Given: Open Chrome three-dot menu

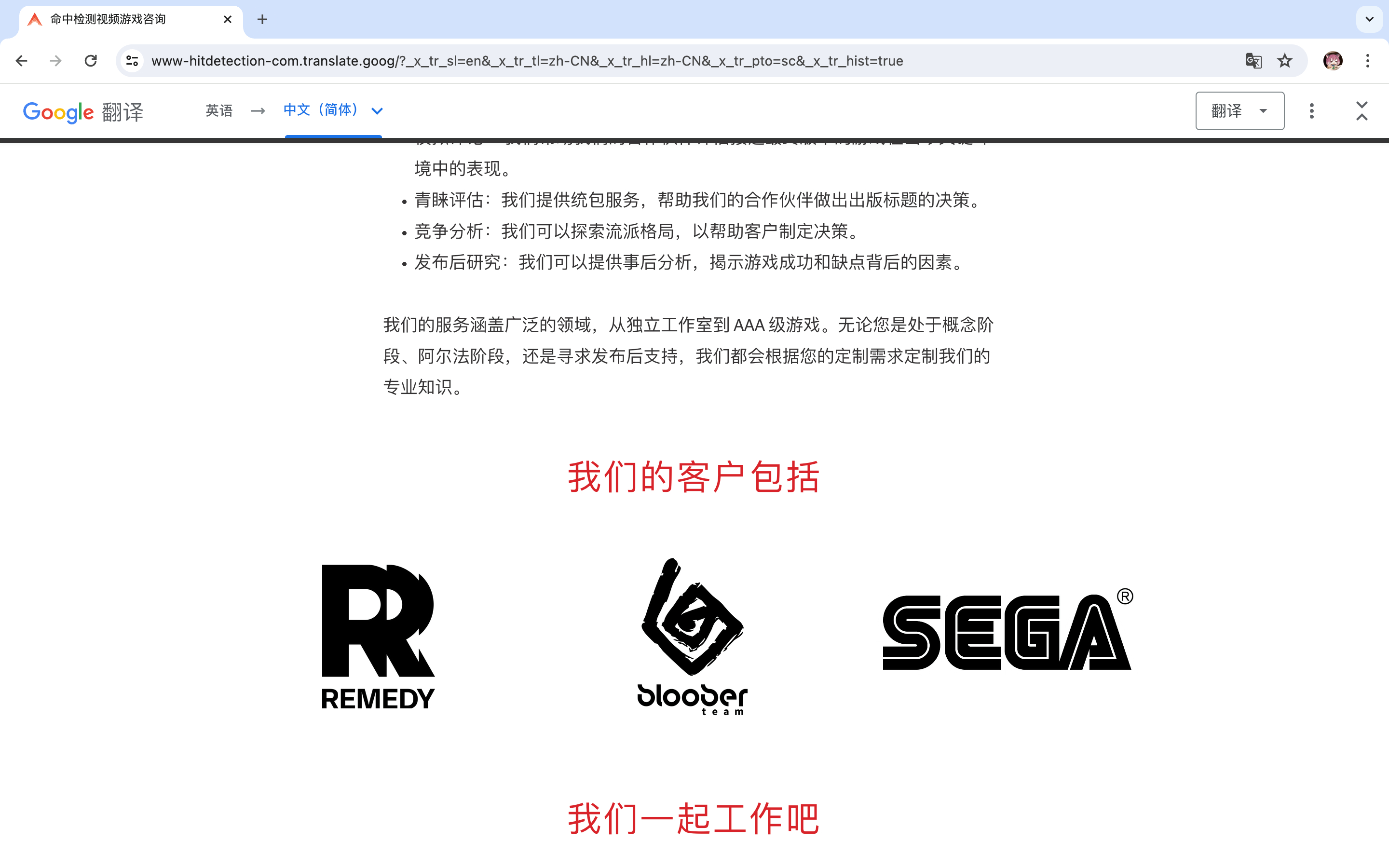Looking at the screenshot, I should point(1368,61).
